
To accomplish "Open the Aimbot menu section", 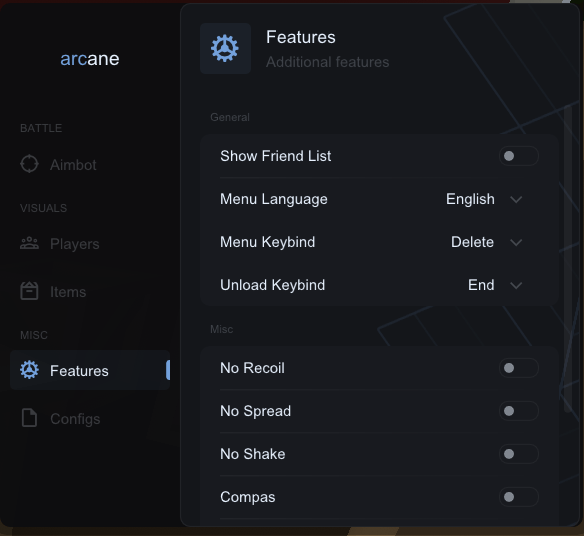I will [x=73, y=165].
